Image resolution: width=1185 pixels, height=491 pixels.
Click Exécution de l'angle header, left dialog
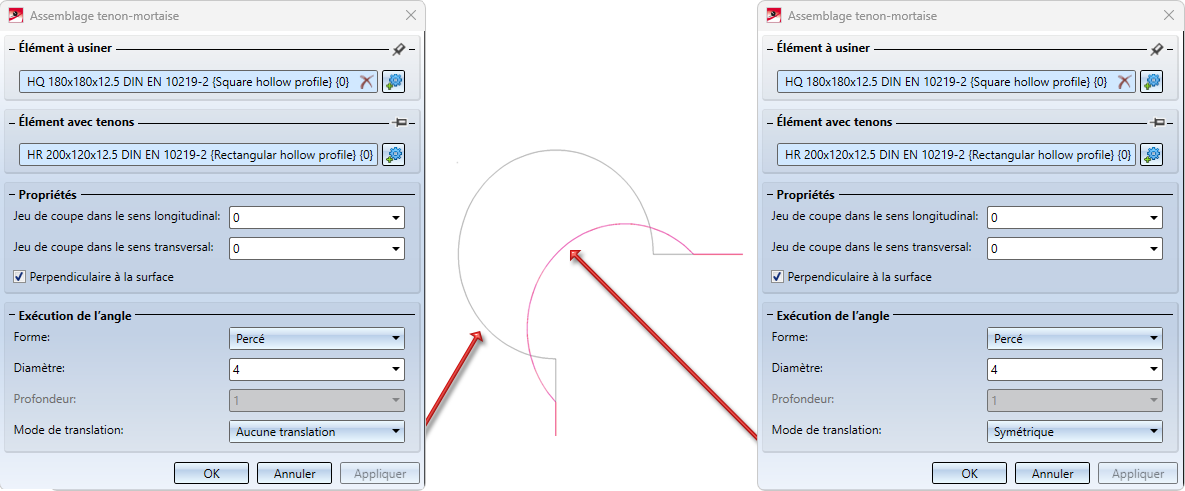[x=73, y=314]
